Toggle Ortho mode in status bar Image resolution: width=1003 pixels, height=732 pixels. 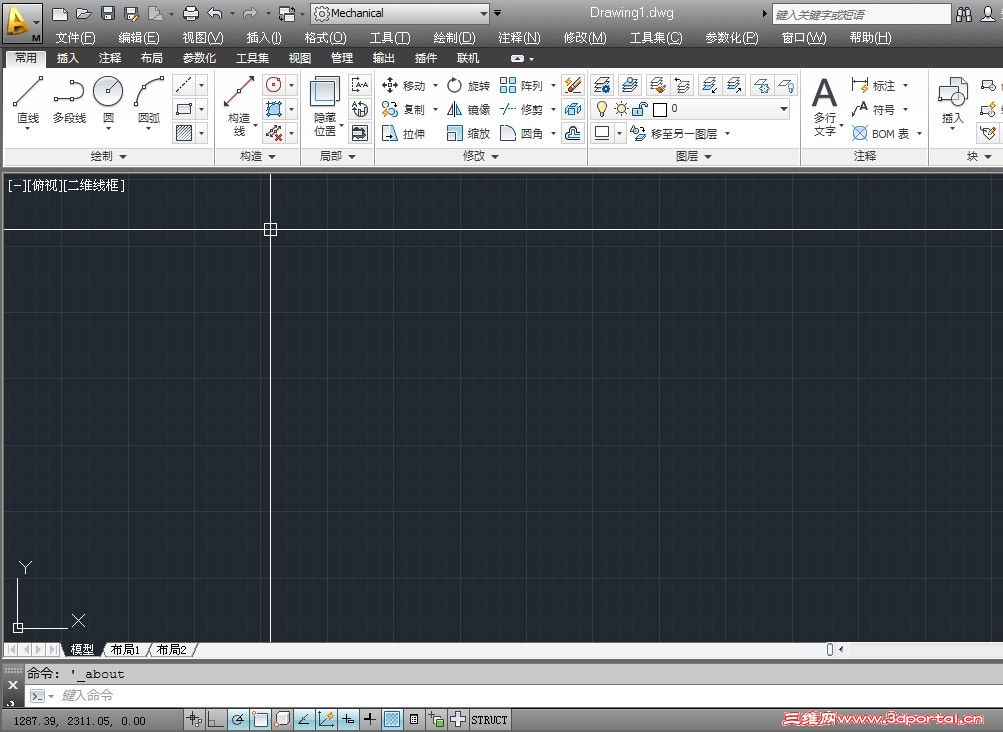click(x=216, y=720)
